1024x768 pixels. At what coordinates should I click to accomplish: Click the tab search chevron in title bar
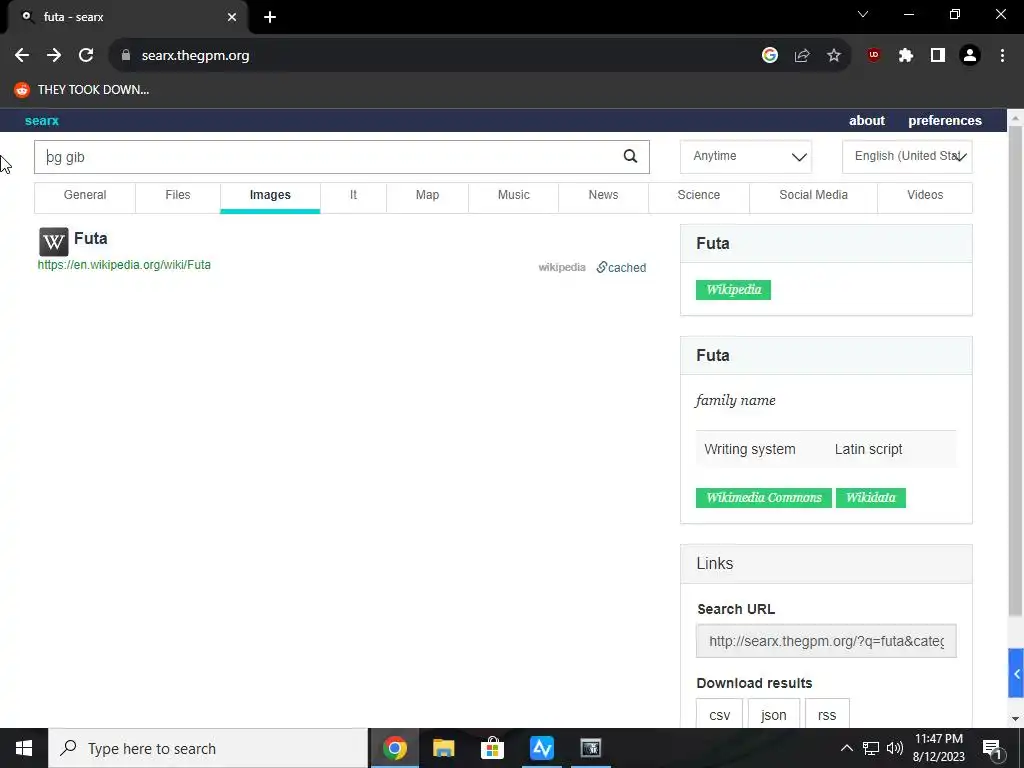click(x=863, y=14)
